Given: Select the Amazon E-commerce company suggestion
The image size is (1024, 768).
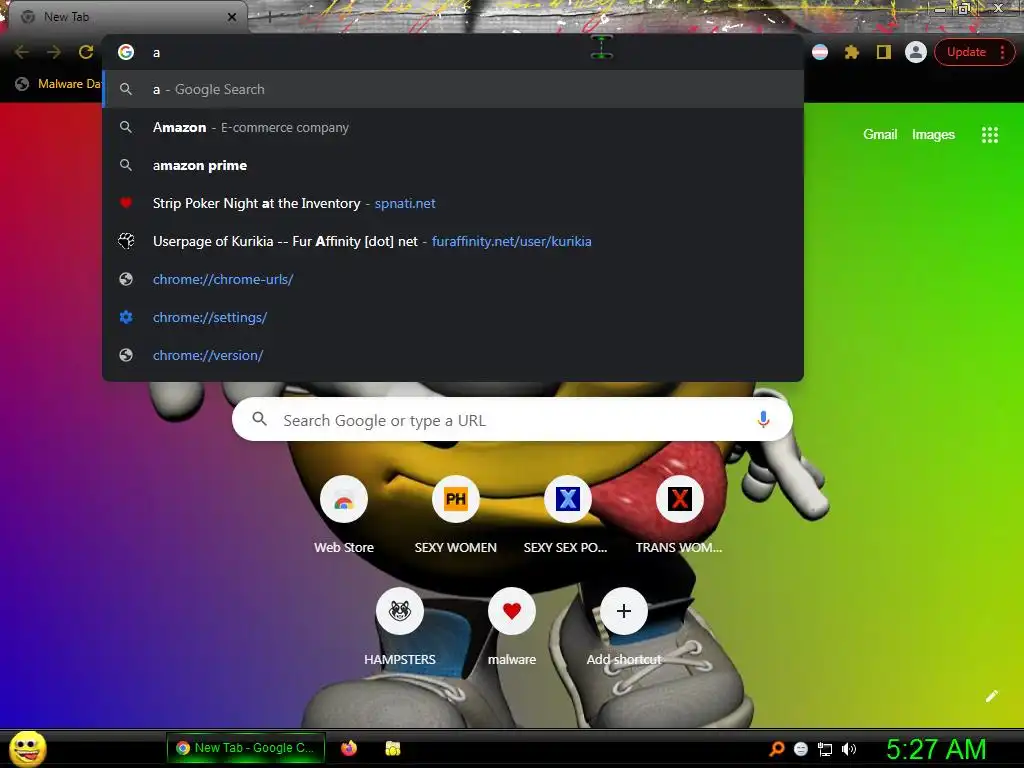Looking at the screenshot, I should (x=453, y=127).
